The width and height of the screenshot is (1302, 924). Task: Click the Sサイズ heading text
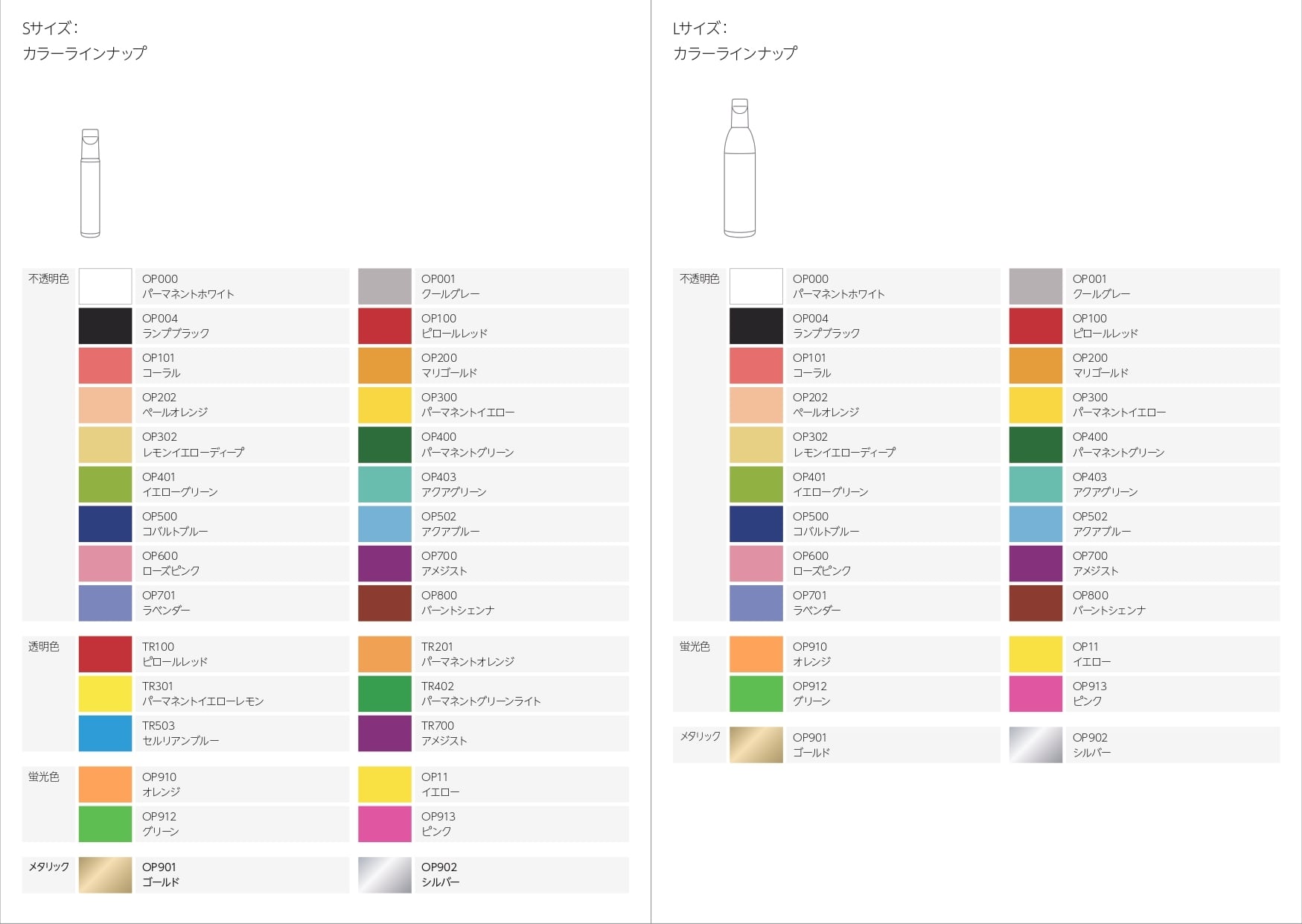(51, 28)
